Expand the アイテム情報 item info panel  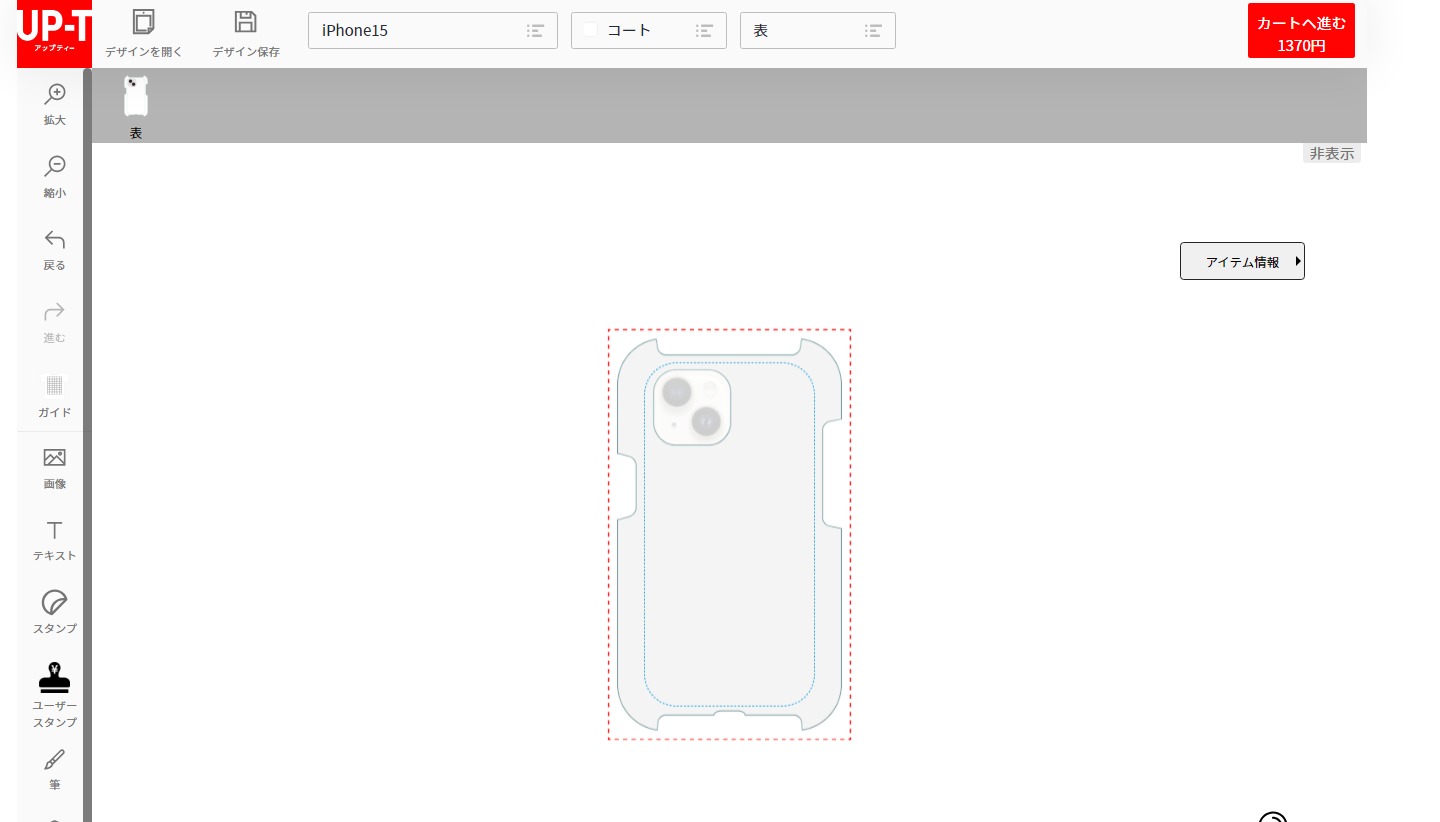[x=1242, y=261]
